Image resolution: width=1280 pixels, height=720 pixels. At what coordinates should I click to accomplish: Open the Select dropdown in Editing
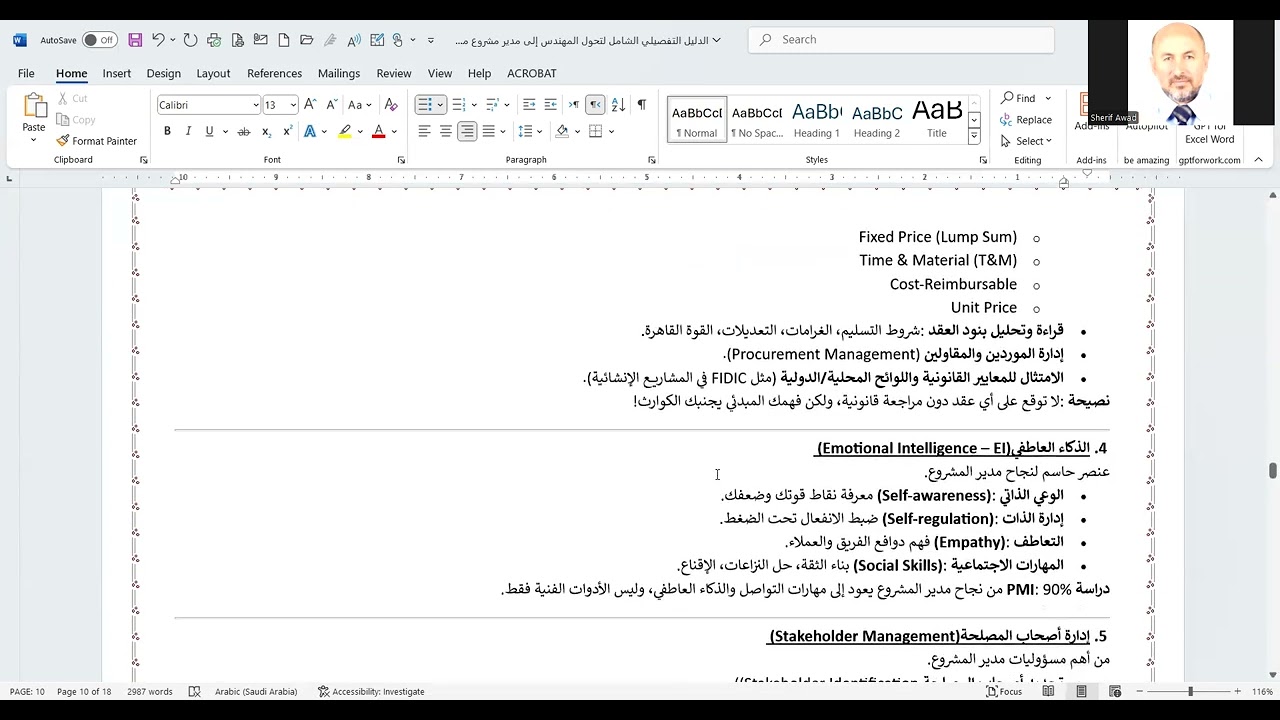1026,141
